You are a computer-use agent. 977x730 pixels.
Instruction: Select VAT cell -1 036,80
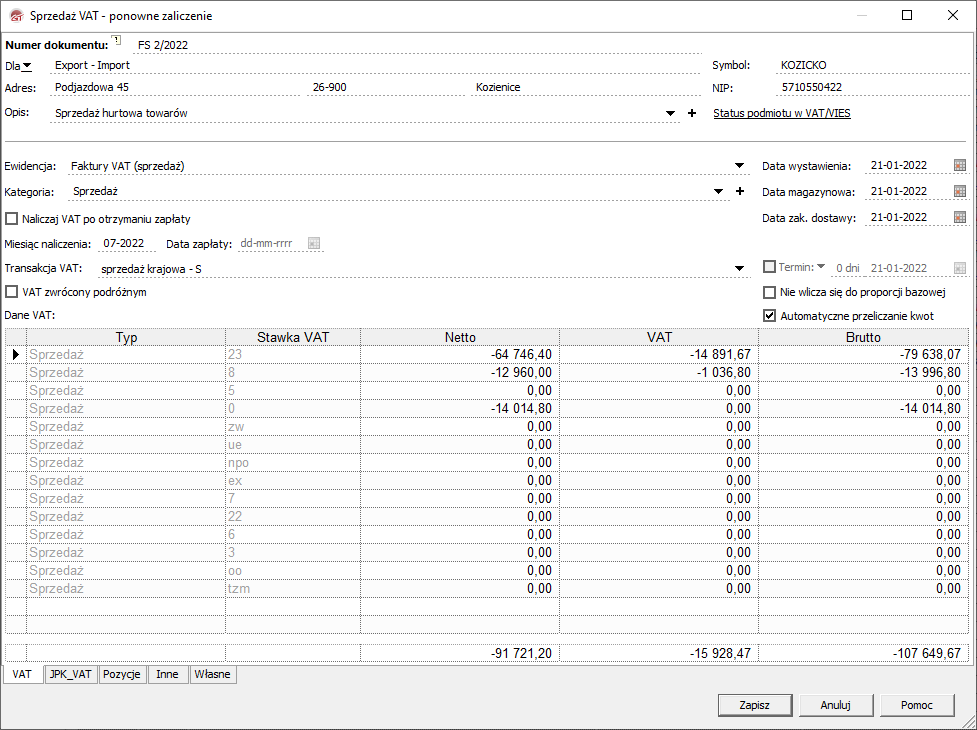click(659, 372)
